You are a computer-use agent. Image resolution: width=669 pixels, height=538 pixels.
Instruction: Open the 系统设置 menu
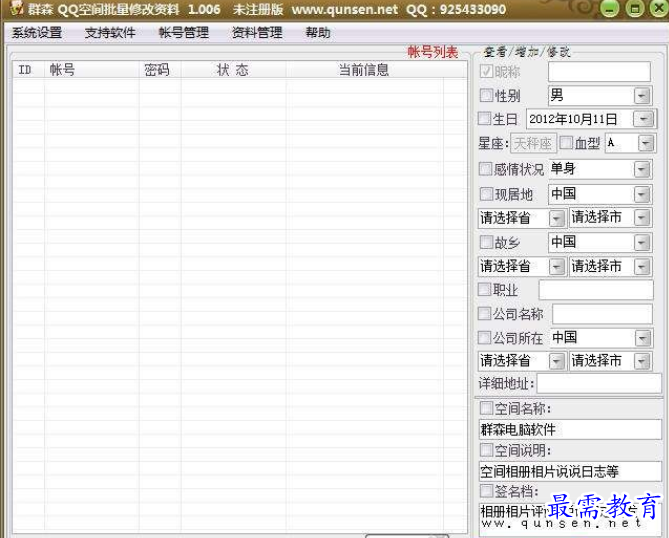(37, 32)
